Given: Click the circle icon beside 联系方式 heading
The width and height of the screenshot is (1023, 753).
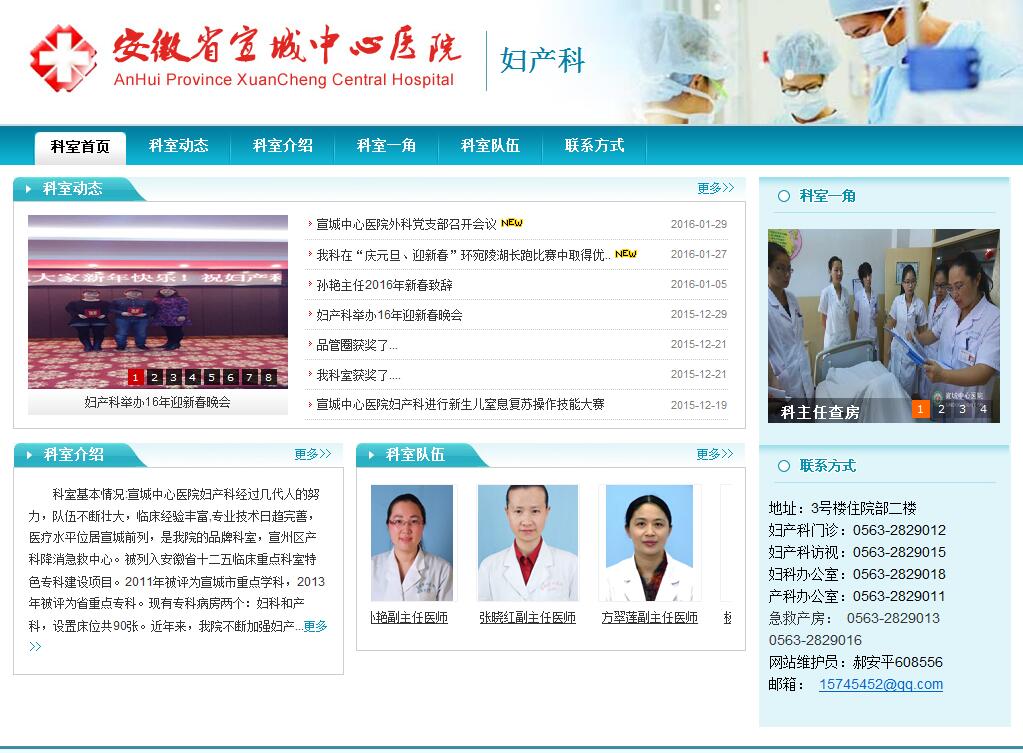Looking at the screenshot, I should pyautogui.click(x=784, y=466).
